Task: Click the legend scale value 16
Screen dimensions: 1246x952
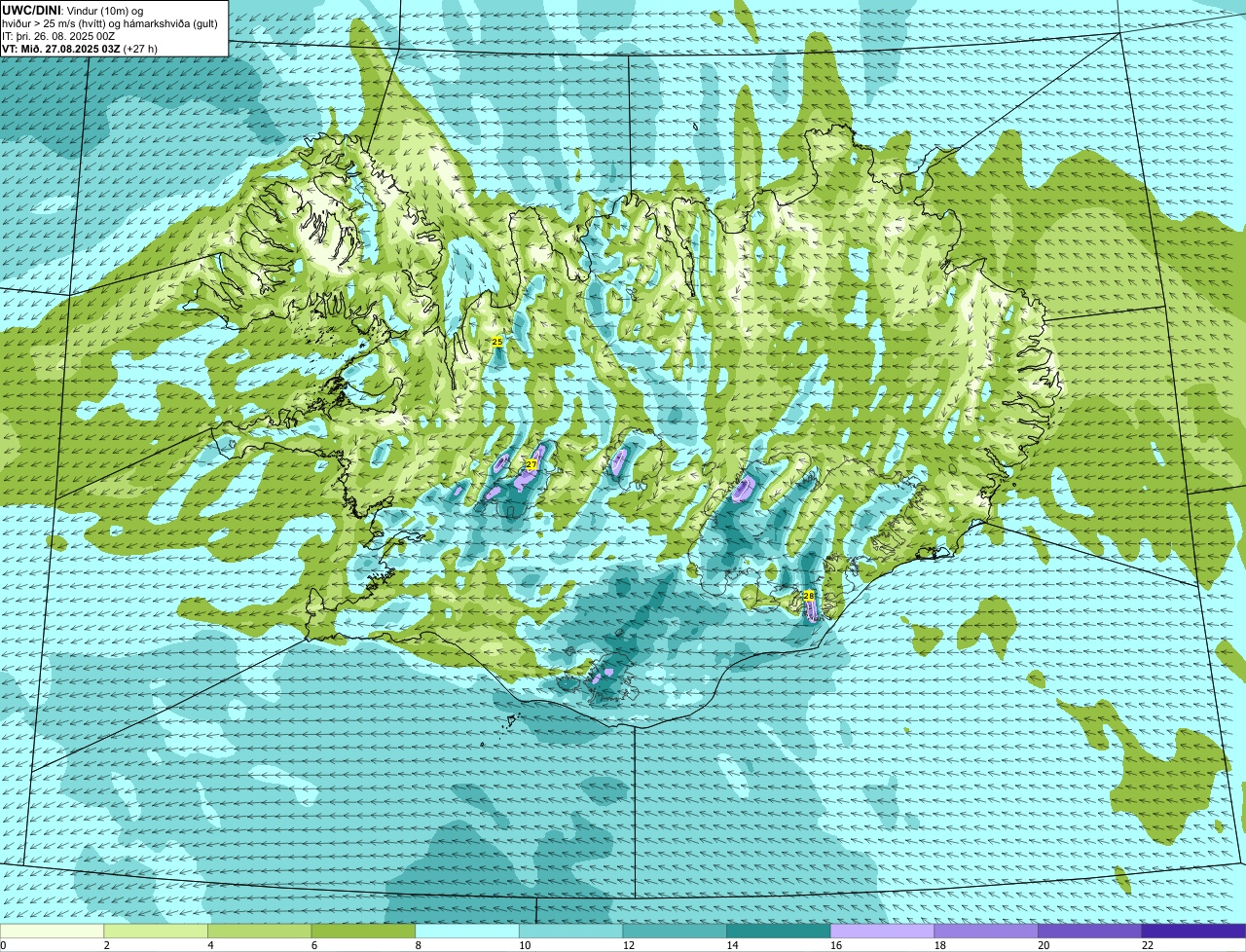Action: (x=836, y=945)
